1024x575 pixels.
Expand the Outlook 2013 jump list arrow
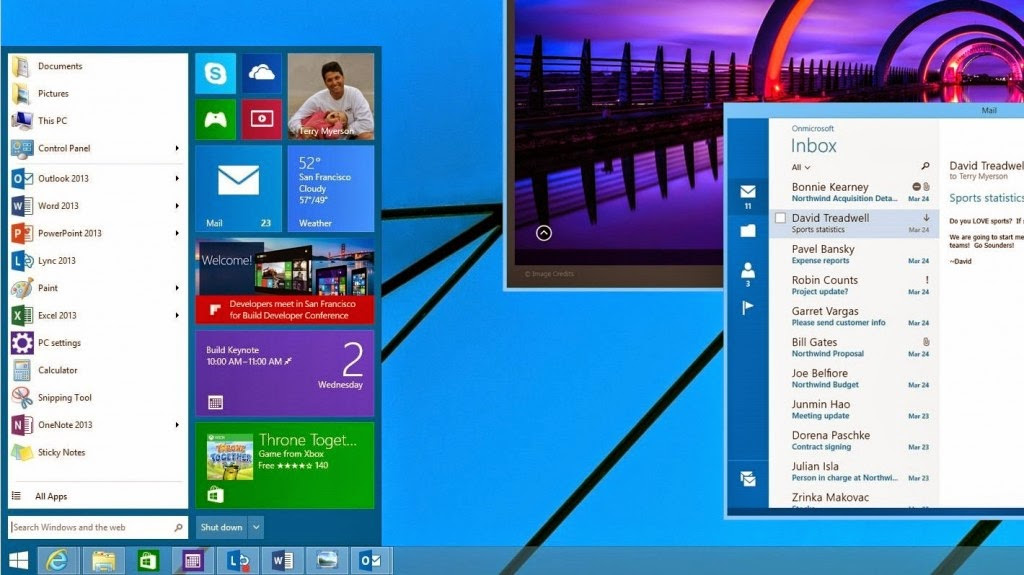click(x=177, y=178)
